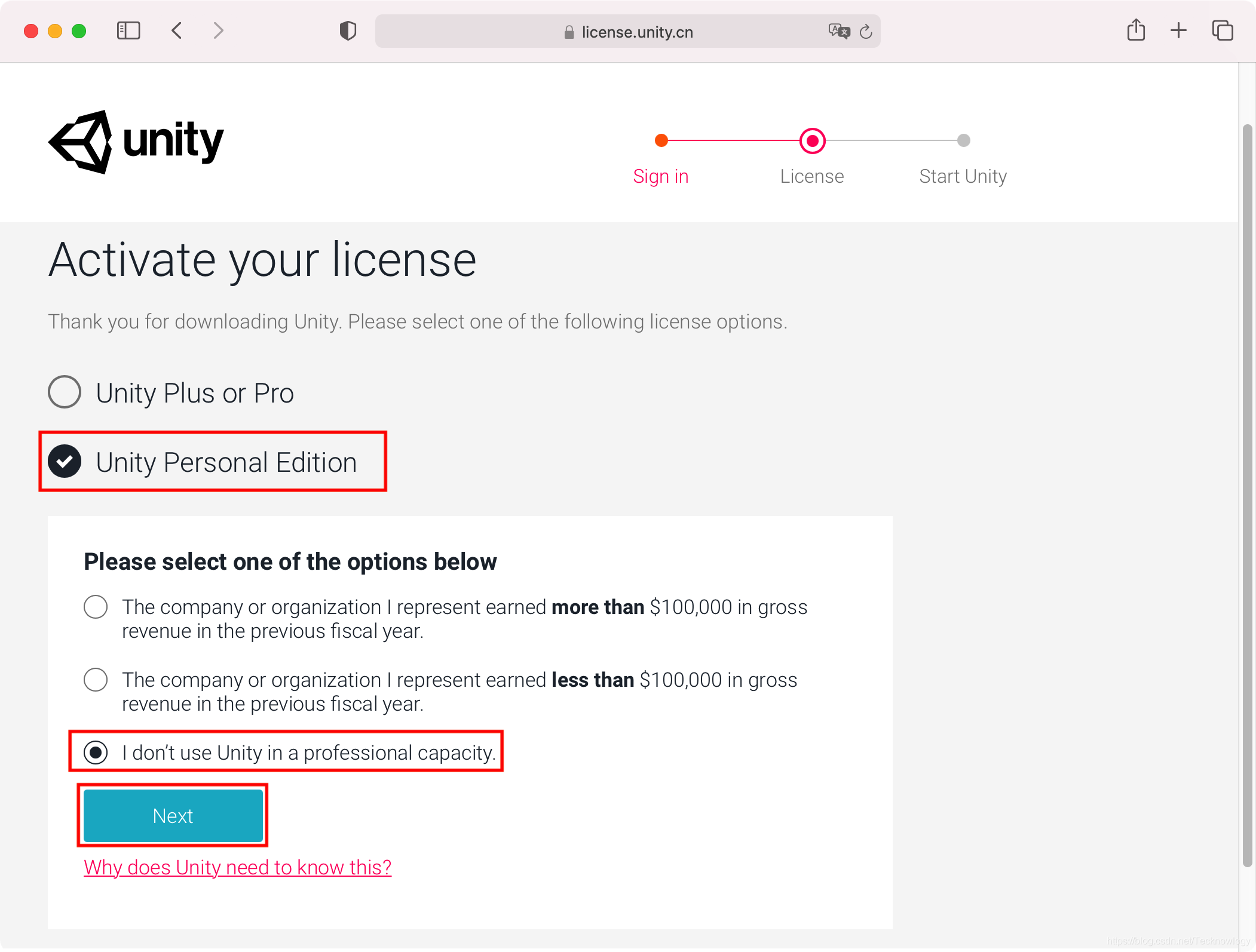The width and height of the screenshot is (1256, 952).
Task: Open Why does Unity need to know this
Action: click(237, 867)
